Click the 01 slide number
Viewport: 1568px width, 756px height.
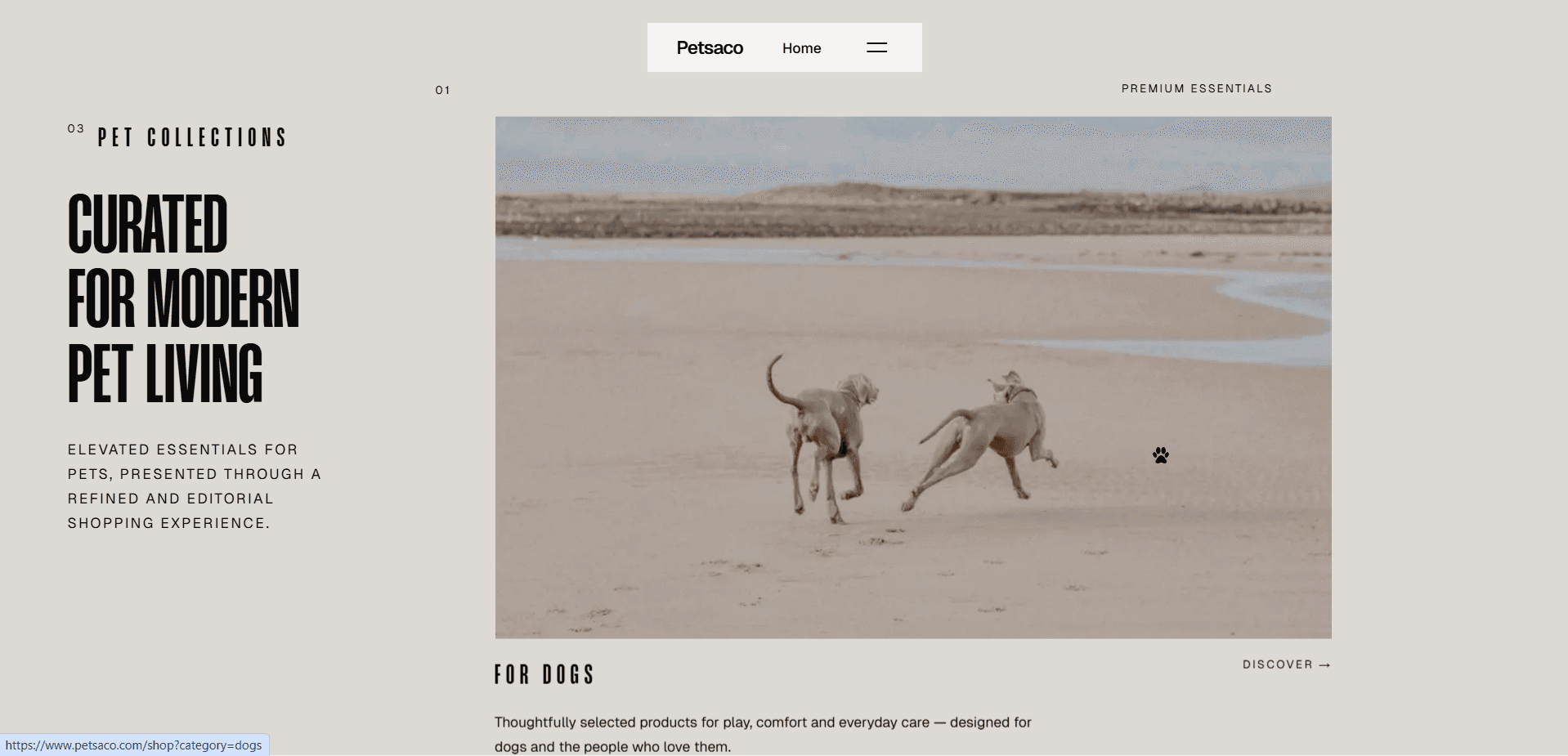tap(442, 90)
